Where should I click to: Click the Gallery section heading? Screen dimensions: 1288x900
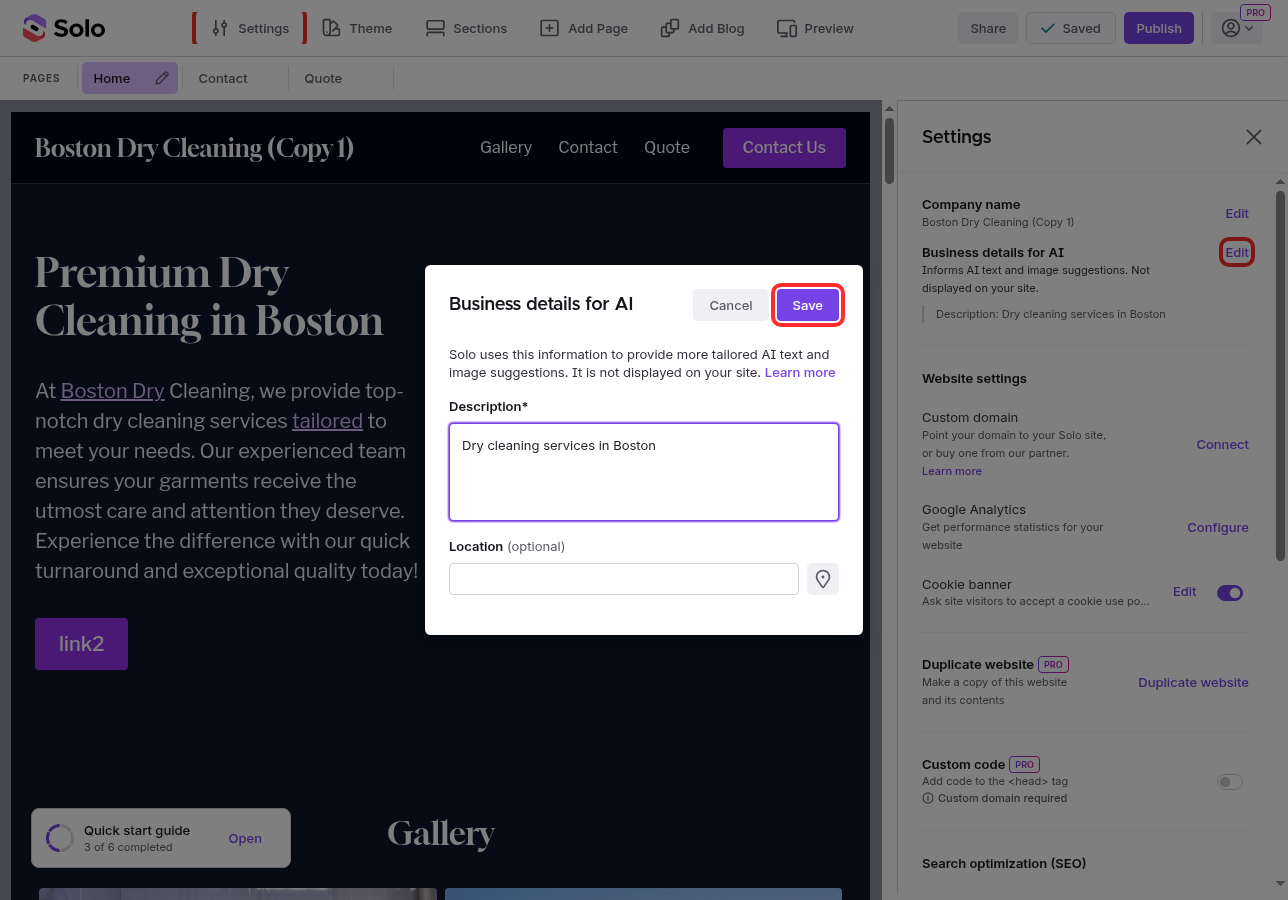coord(441,834)
